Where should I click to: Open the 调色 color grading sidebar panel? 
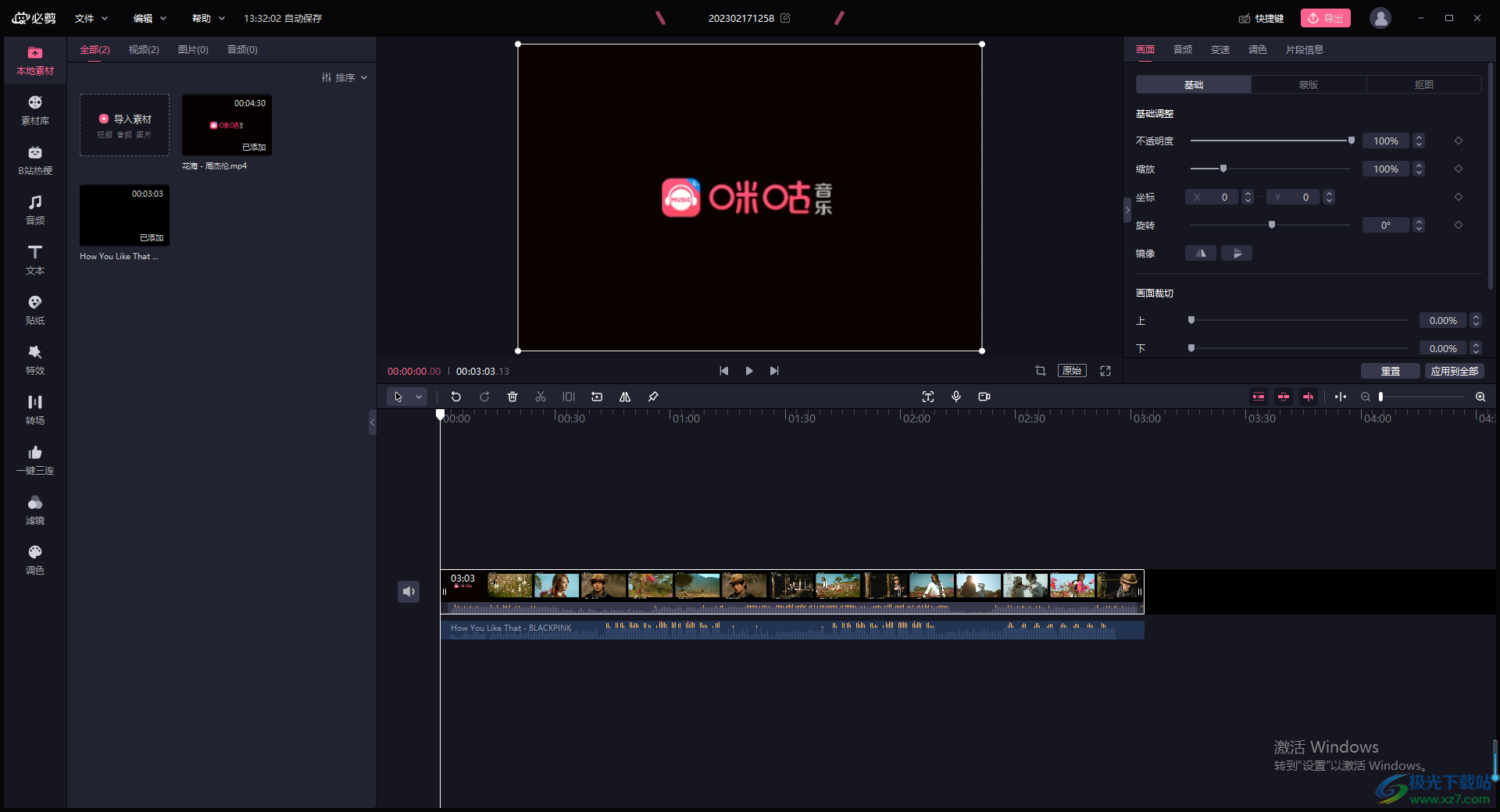point(35,561)
